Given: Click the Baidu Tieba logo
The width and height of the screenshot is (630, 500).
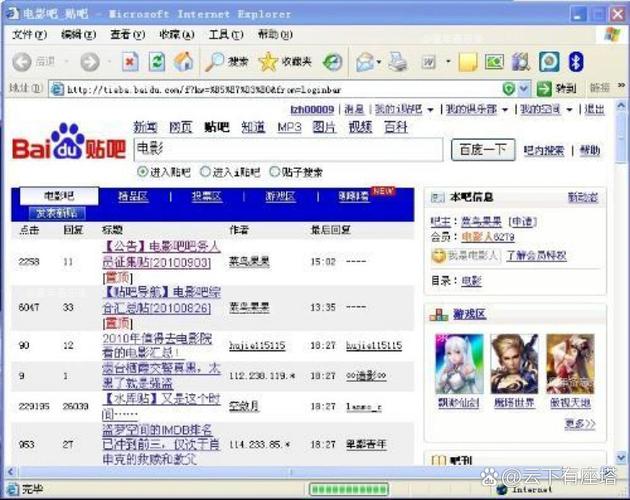Looking at the screenshot, I should (68, 142).
